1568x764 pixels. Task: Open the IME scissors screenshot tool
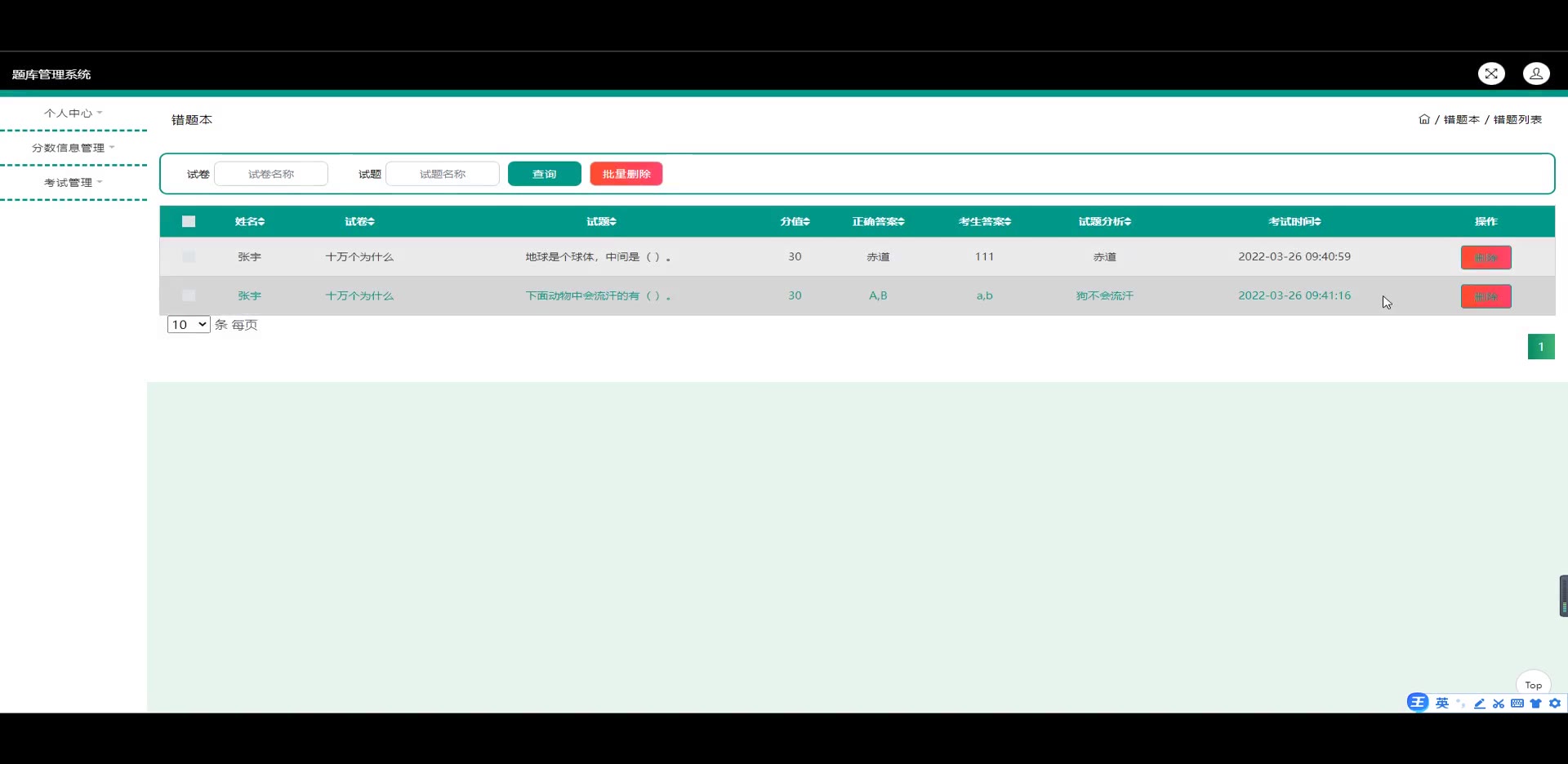1498,703
